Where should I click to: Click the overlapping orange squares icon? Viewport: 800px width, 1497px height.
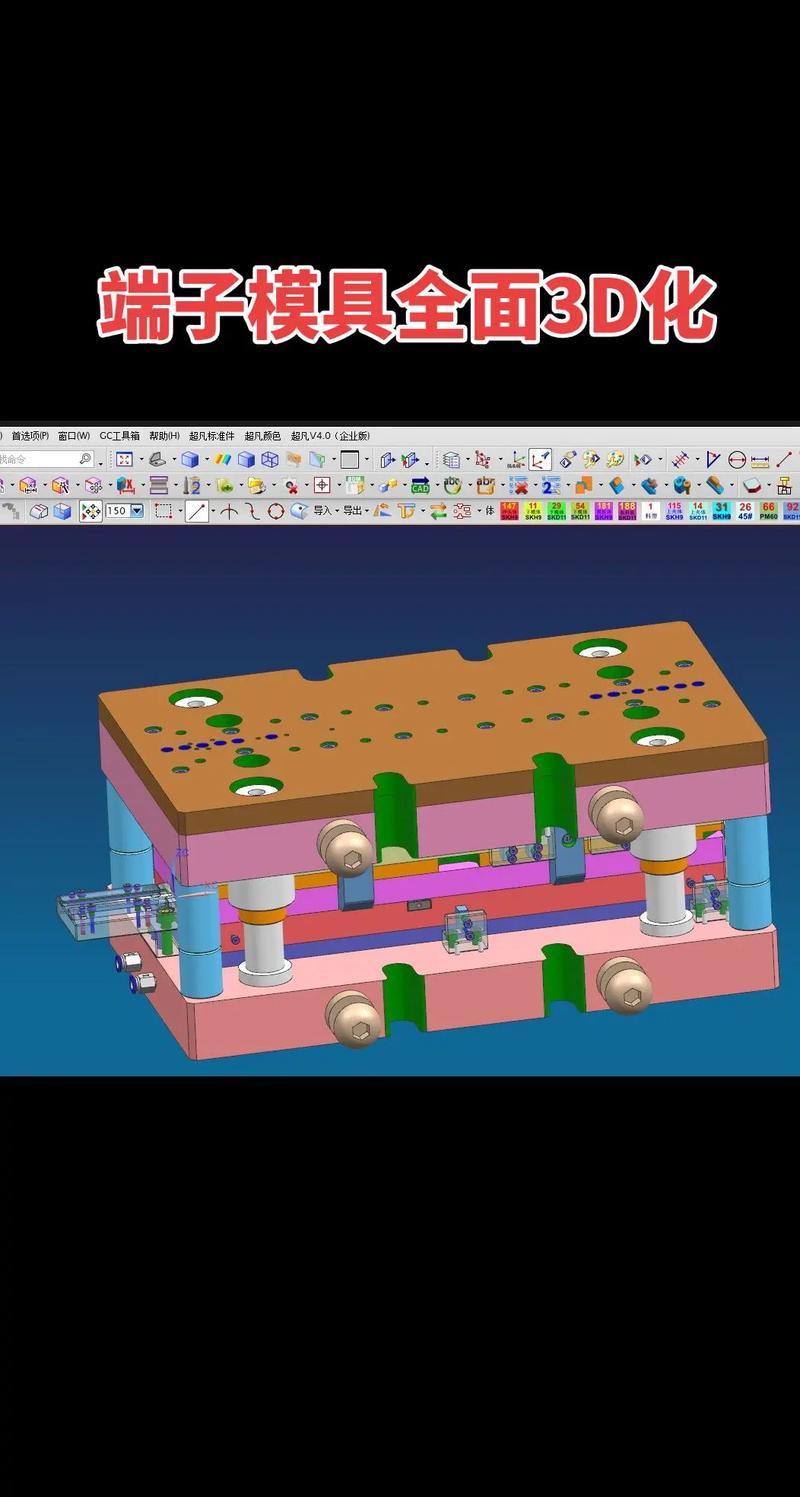[584, 485]
